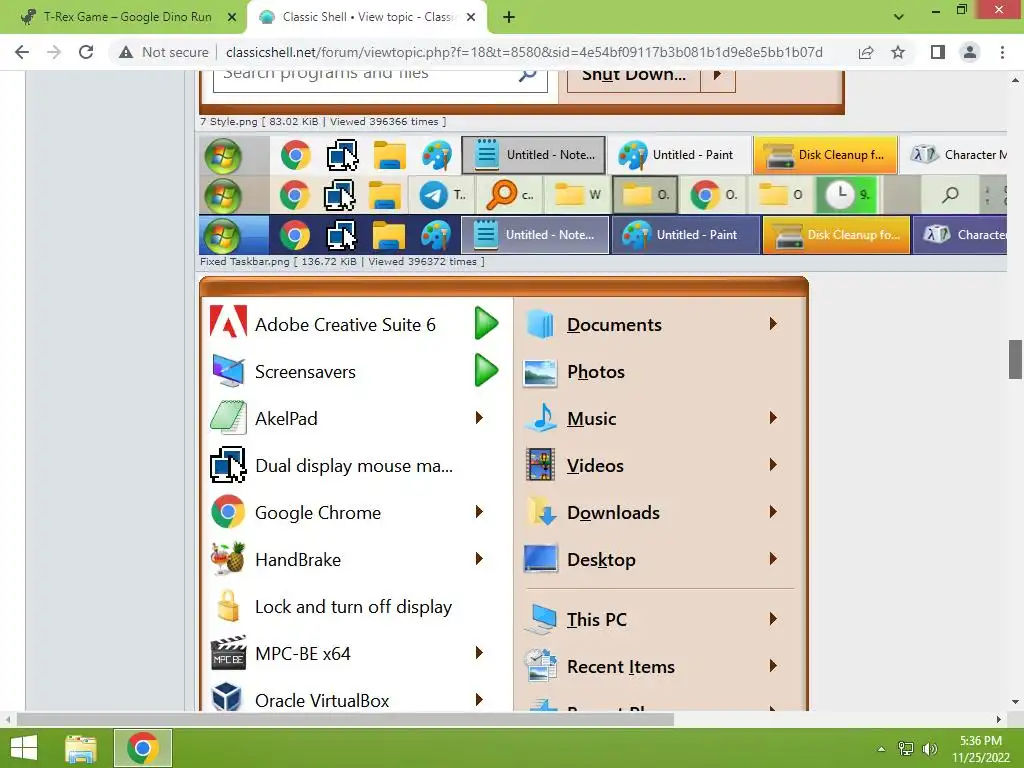Expand AkelPad submenu arrow
The height and width of the screenshot is (768, 1024).
479,417
